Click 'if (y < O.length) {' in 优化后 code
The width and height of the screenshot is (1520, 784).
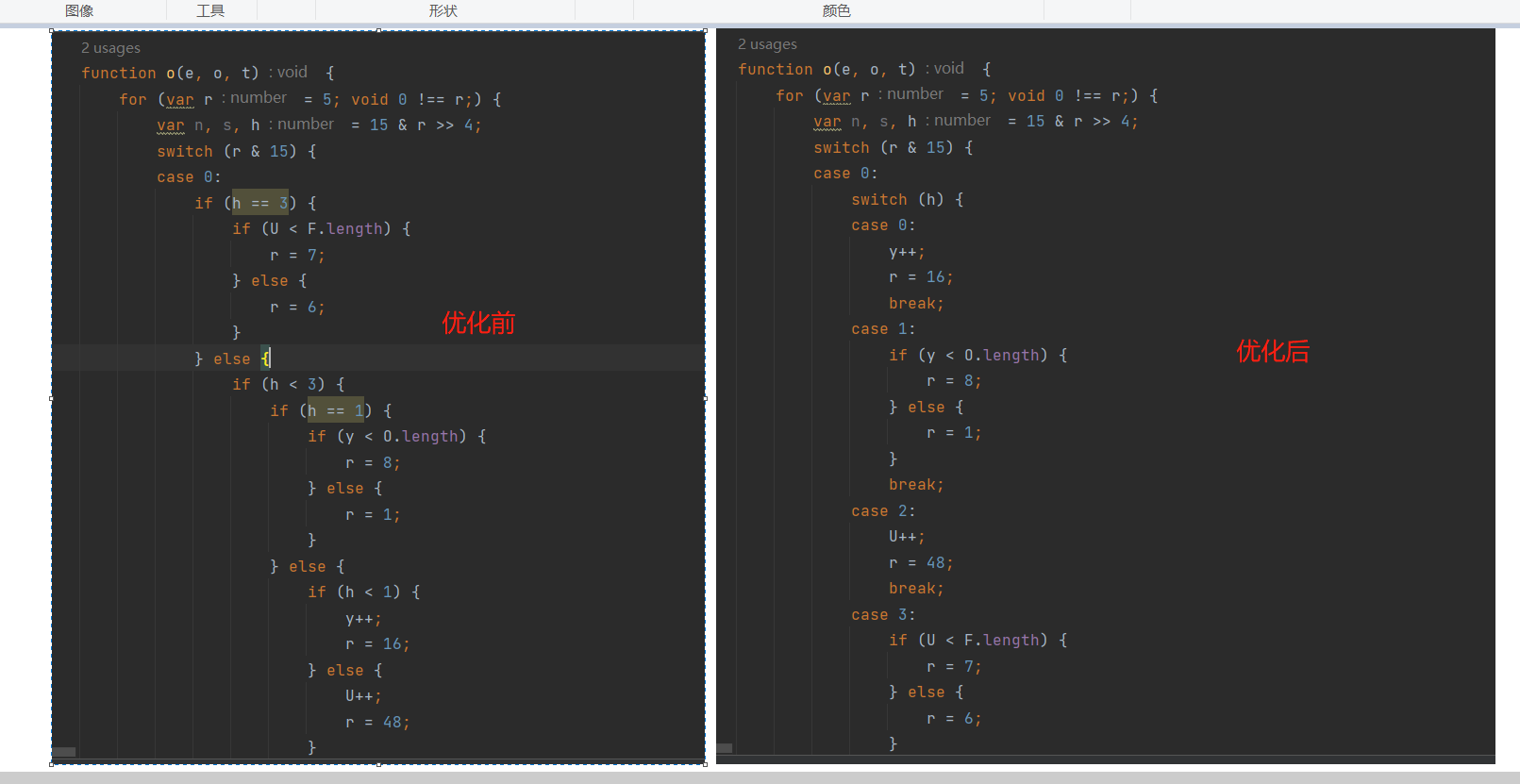click(x=978, y=355)
